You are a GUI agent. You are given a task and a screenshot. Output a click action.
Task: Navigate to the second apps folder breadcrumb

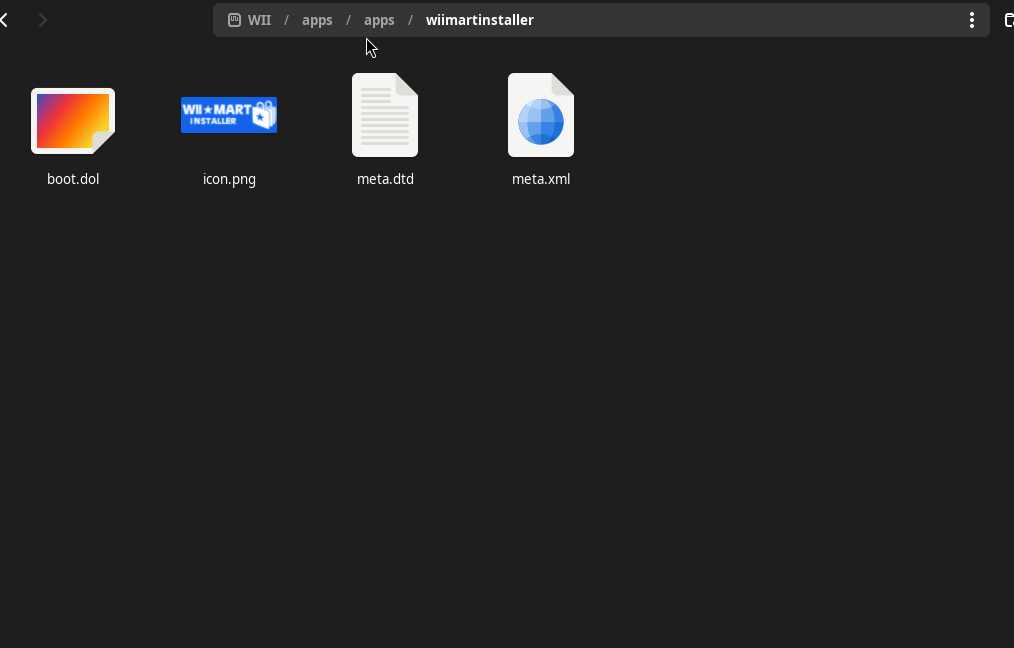pos(379,20)
